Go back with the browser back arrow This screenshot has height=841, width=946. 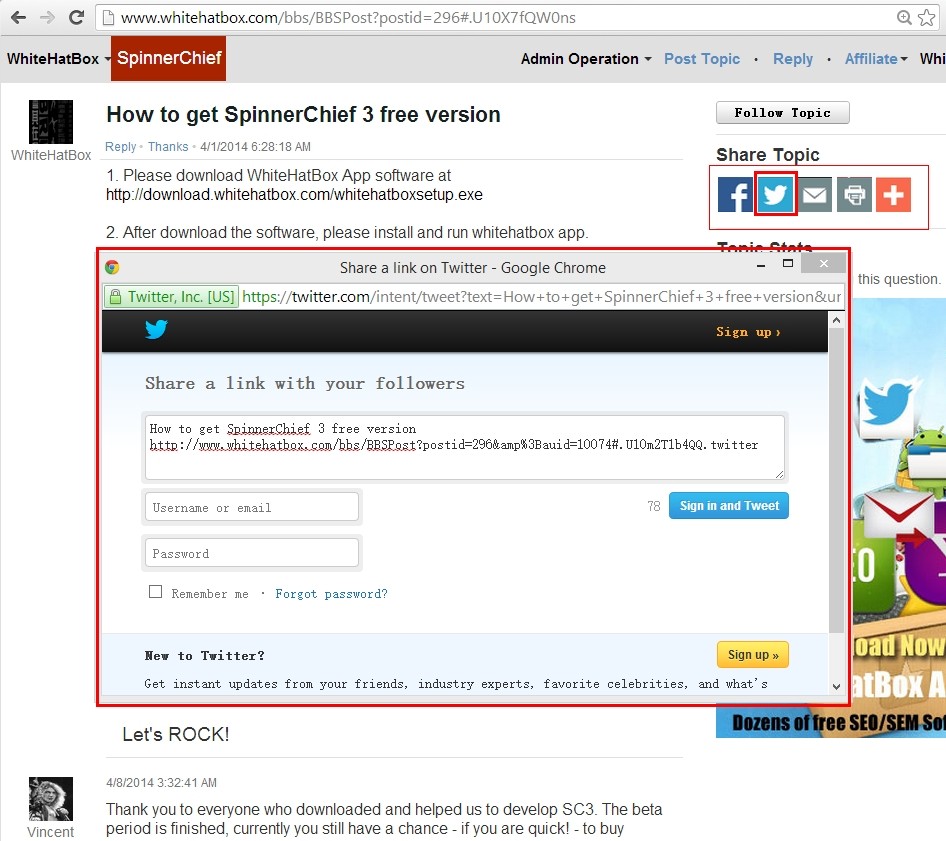tap(18, 18)
